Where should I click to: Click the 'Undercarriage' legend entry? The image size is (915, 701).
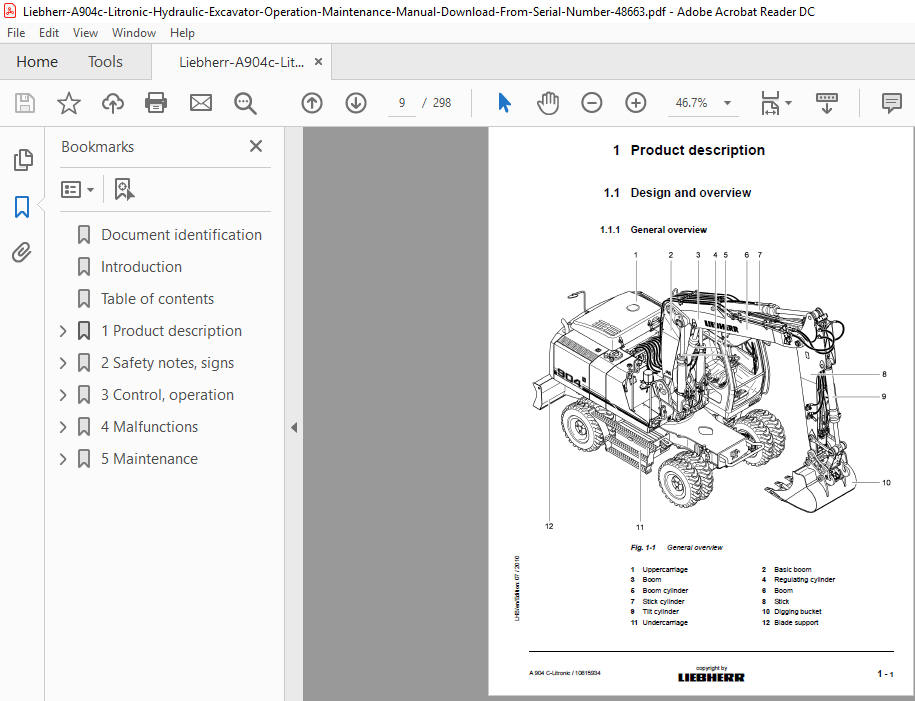click(x=665, y=623)
